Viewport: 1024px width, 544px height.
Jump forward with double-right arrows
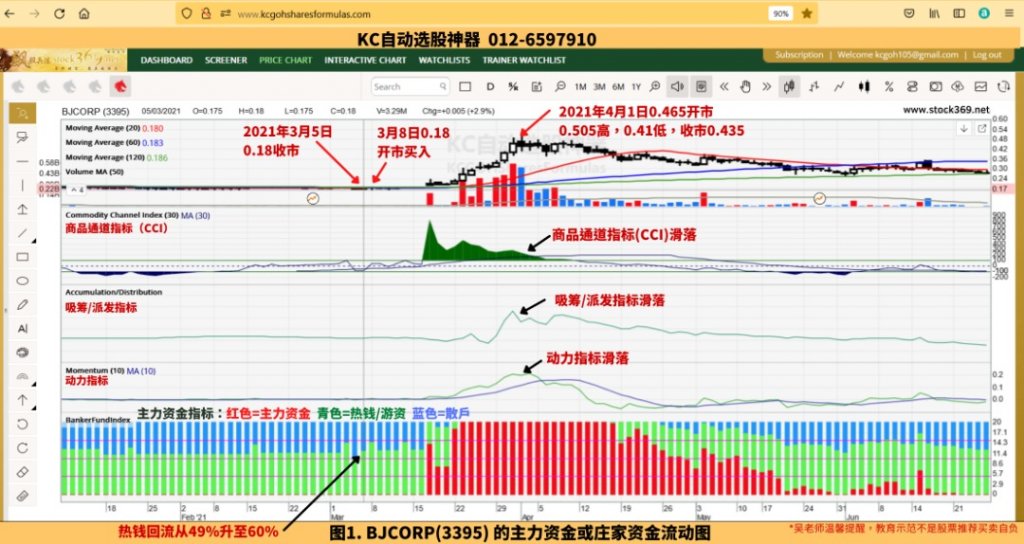(x=767, y=86)
